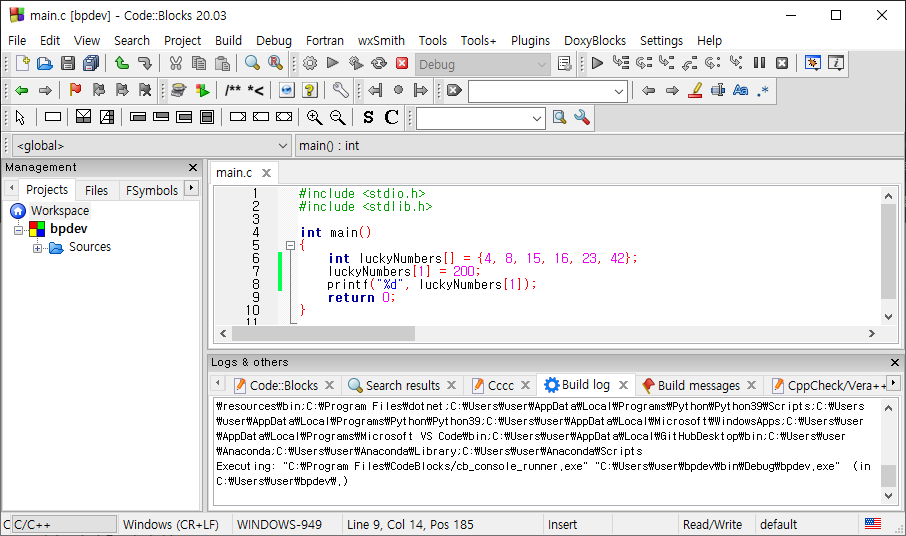
Task: Click the Rebuild icon
Action: (378, 63)
